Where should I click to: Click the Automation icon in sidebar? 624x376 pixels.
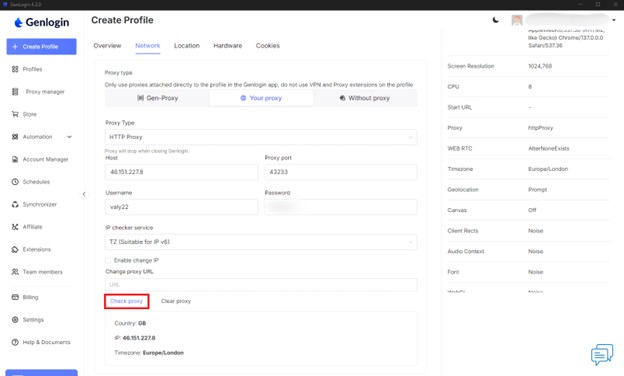tap(15, 136)
